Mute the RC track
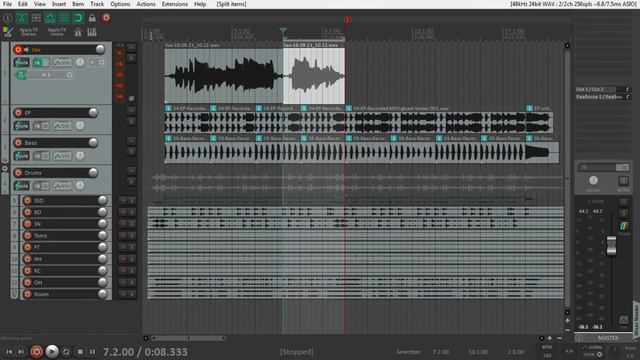640x360 pixels. tap(122, 271)
